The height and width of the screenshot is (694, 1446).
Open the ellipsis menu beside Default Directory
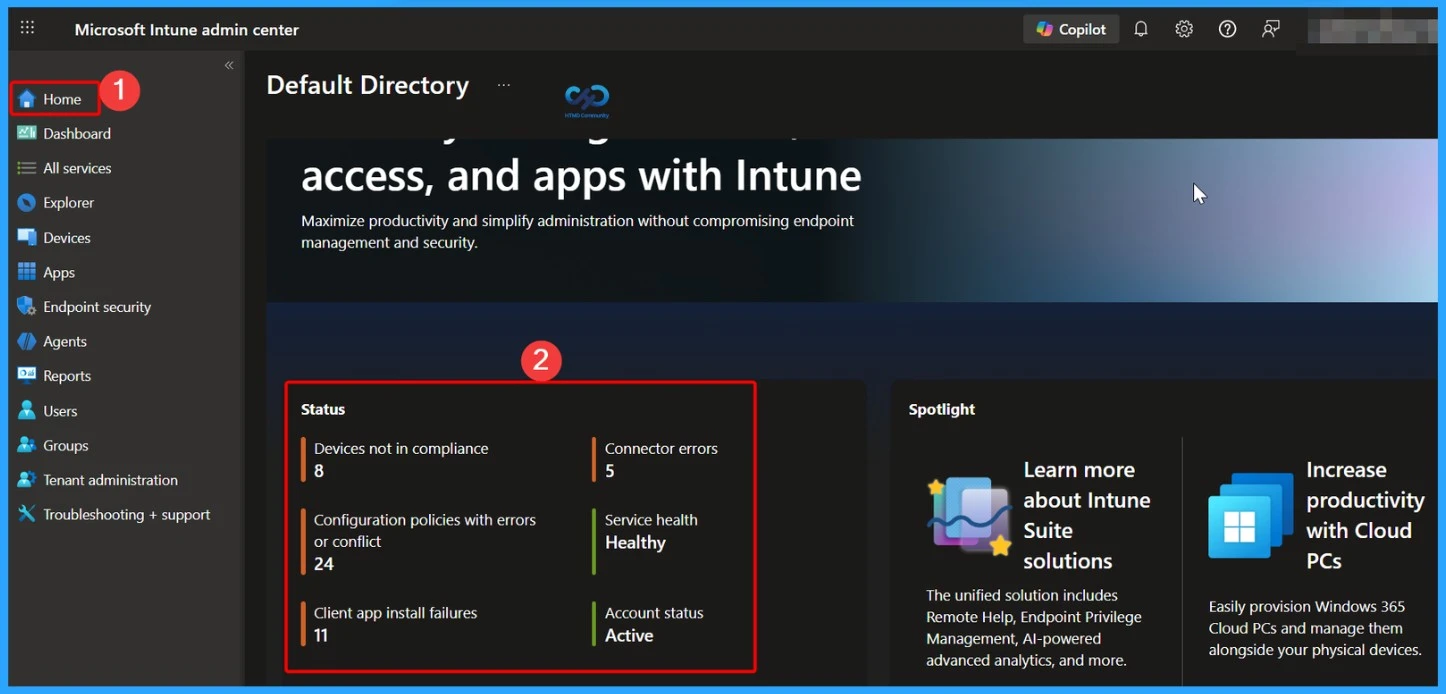tap(504, 85)
